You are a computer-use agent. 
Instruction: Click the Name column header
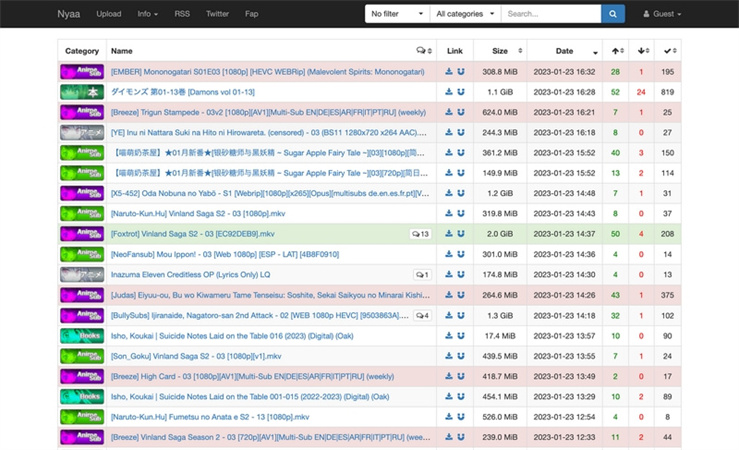pos(122,50)
